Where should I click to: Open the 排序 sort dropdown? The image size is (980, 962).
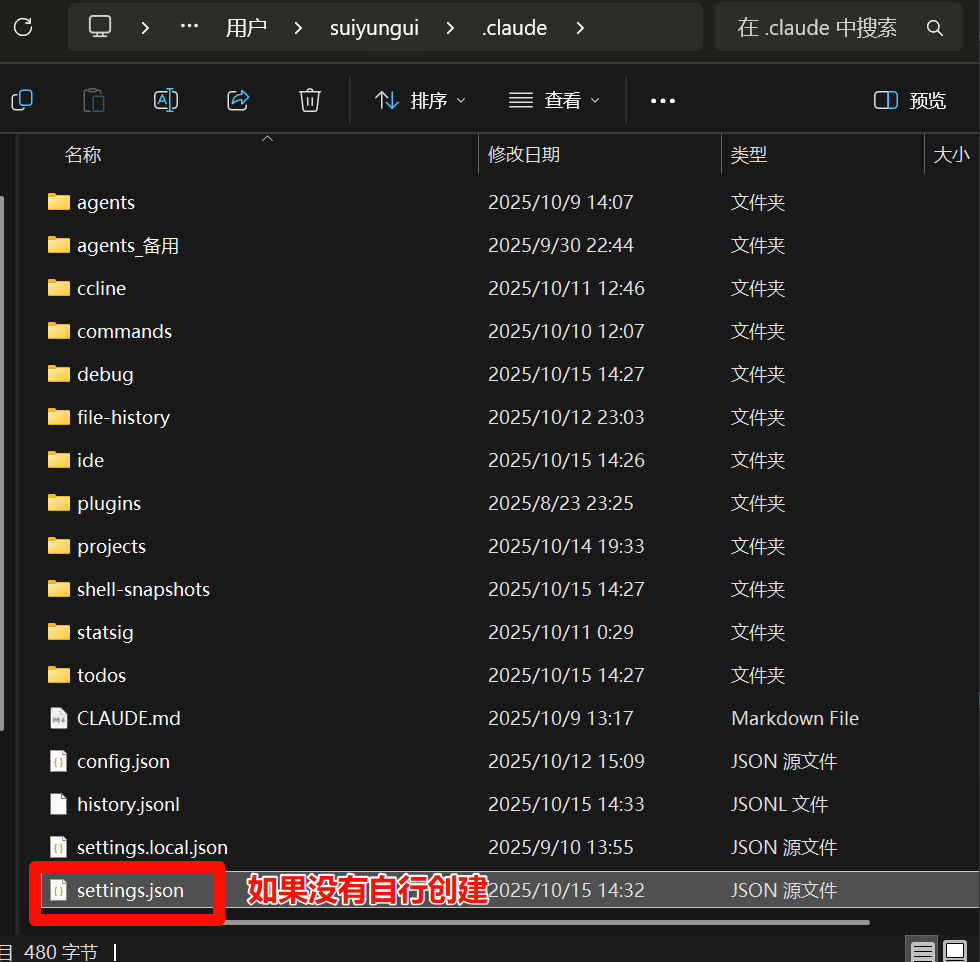420,100
